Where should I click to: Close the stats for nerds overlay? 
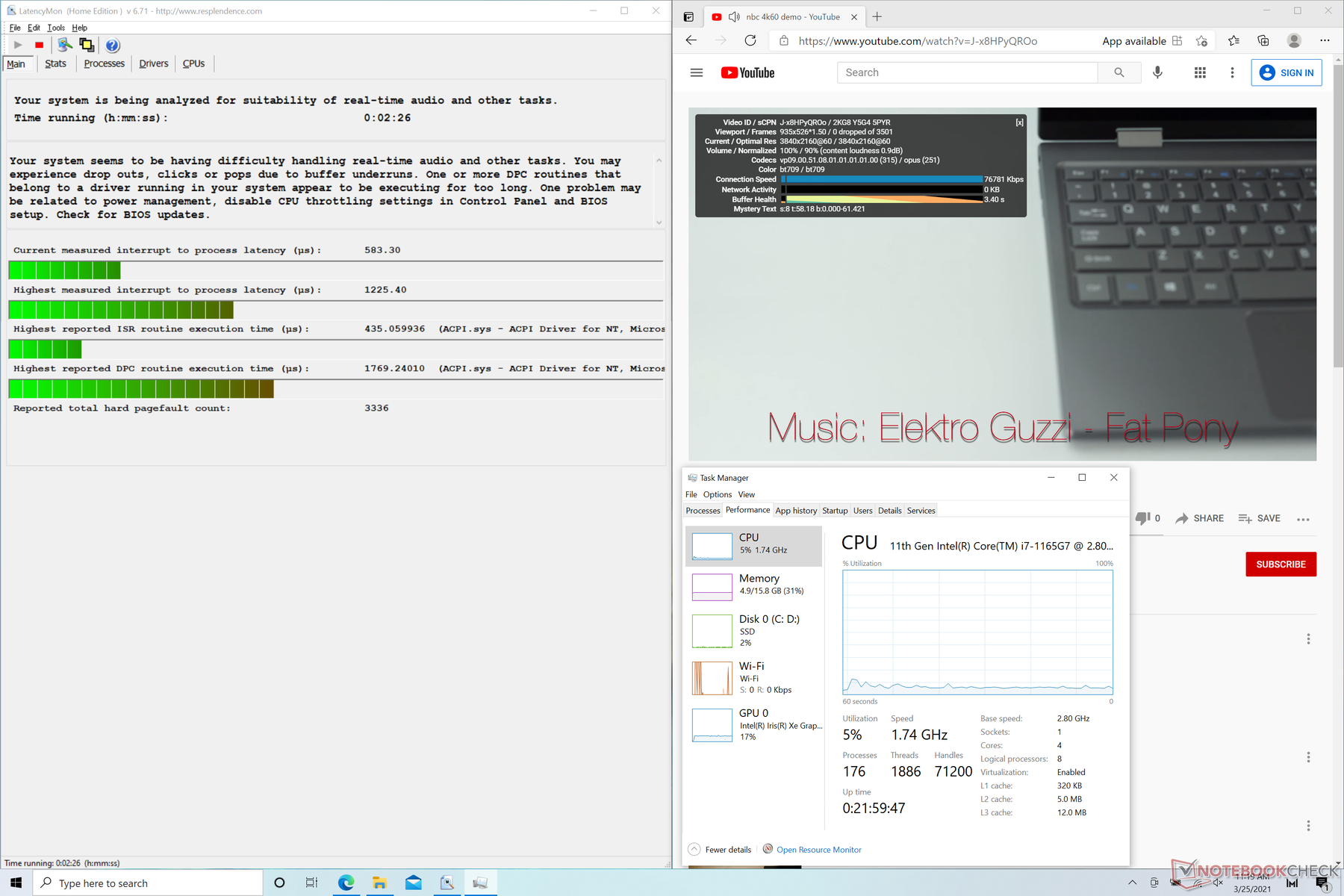pos(1019,122)
